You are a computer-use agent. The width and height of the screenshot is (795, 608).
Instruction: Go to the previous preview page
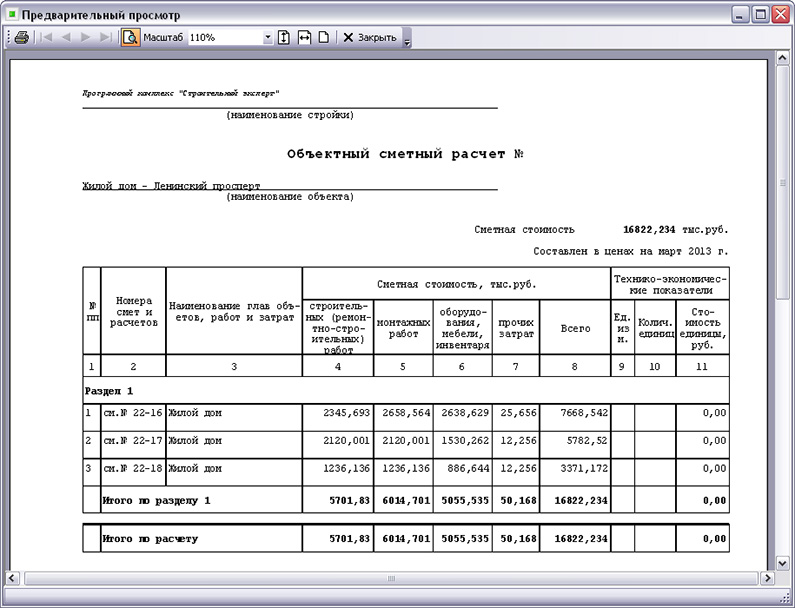tap(66, 38)
